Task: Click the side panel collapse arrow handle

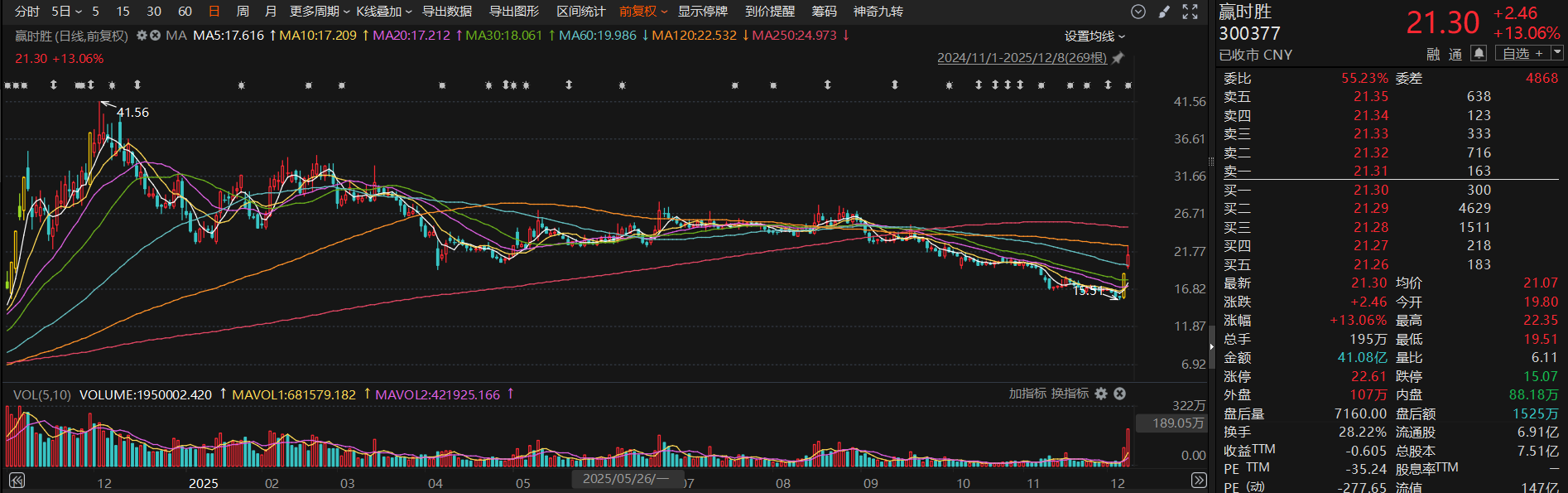Action: pos(1211,346)
